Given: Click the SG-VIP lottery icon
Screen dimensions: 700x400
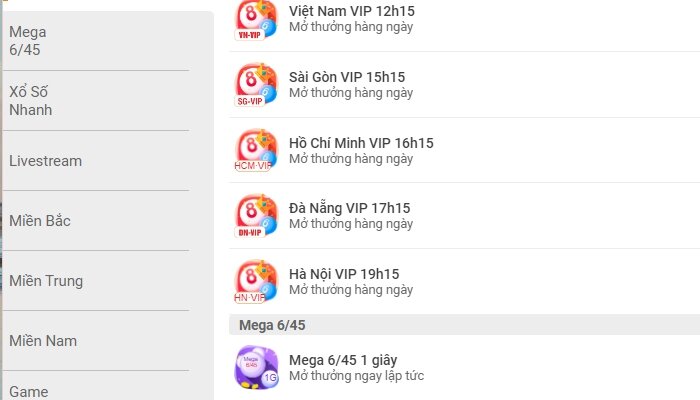Looking at the screenshot, I should click(x=256, y=85).
